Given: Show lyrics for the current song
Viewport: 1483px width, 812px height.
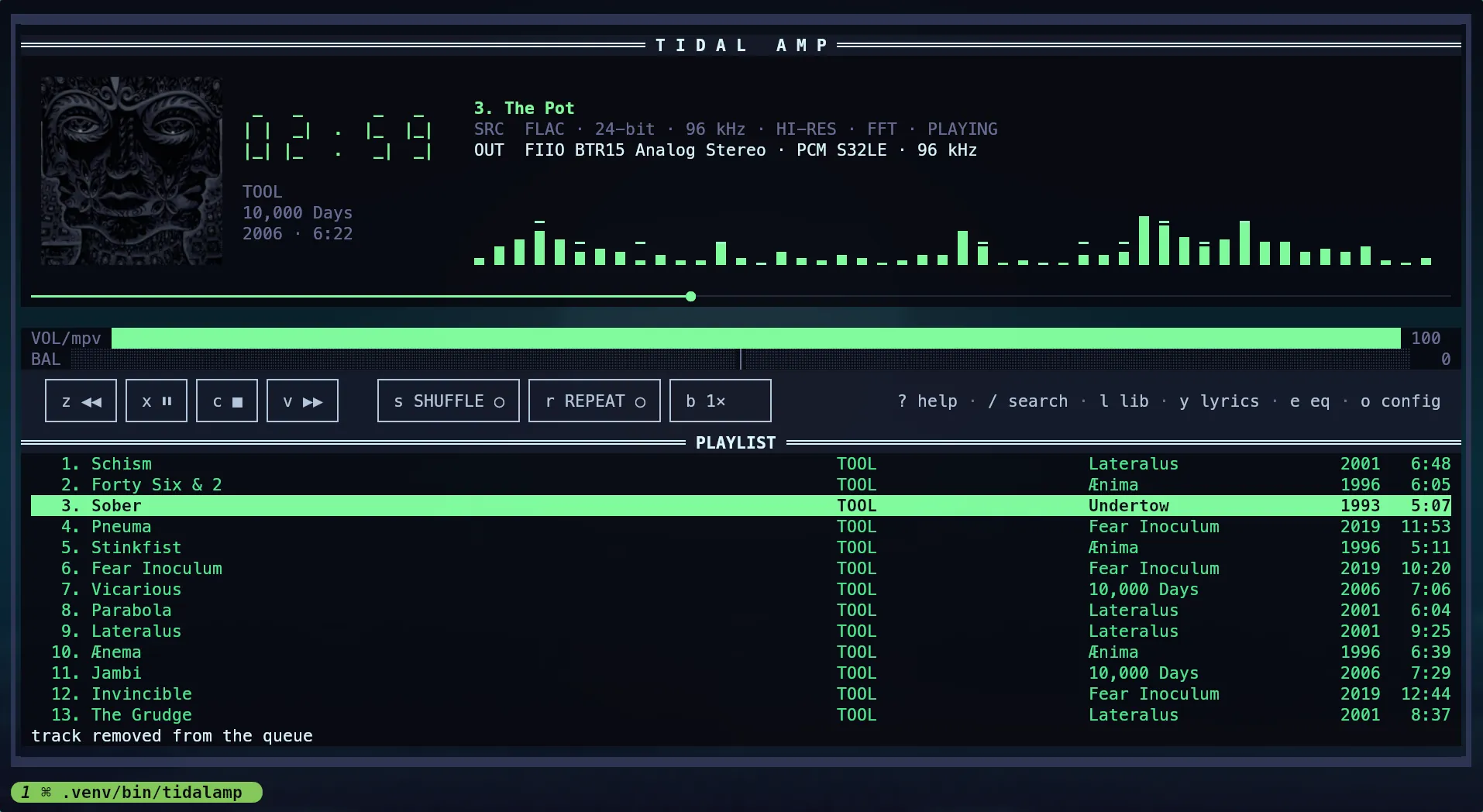Looking at the screenshot, I should coord(1219,401).
